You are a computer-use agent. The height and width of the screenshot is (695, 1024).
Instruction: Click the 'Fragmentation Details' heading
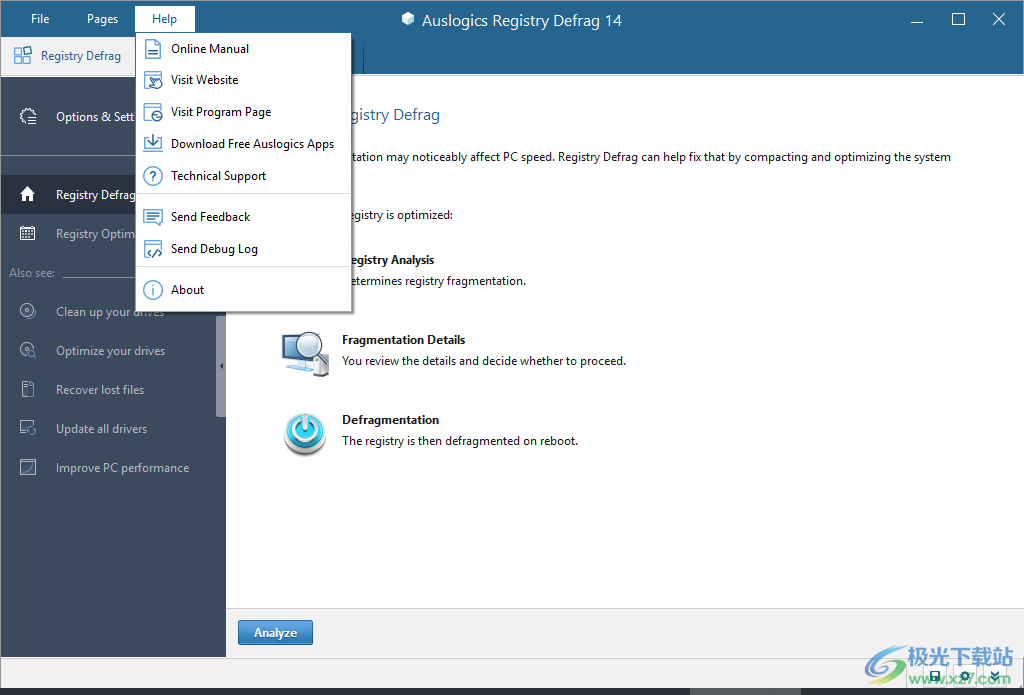click(404, 340)
